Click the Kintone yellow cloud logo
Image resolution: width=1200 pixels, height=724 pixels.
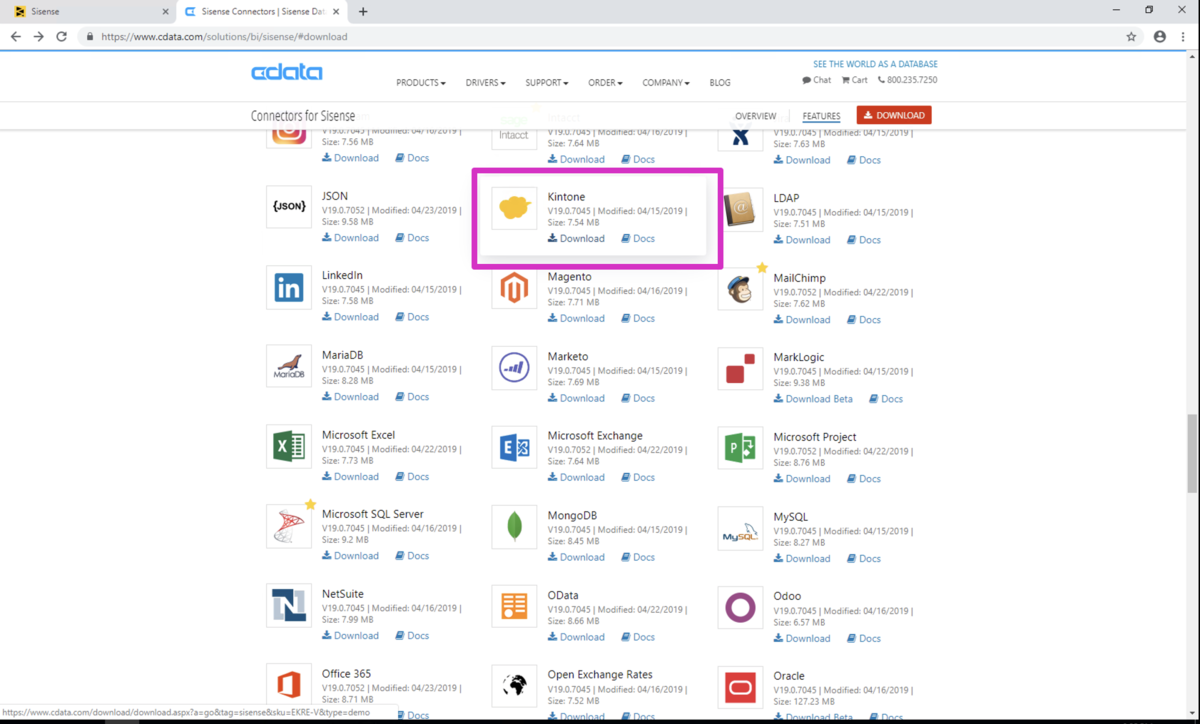click(x=514, y=208)
